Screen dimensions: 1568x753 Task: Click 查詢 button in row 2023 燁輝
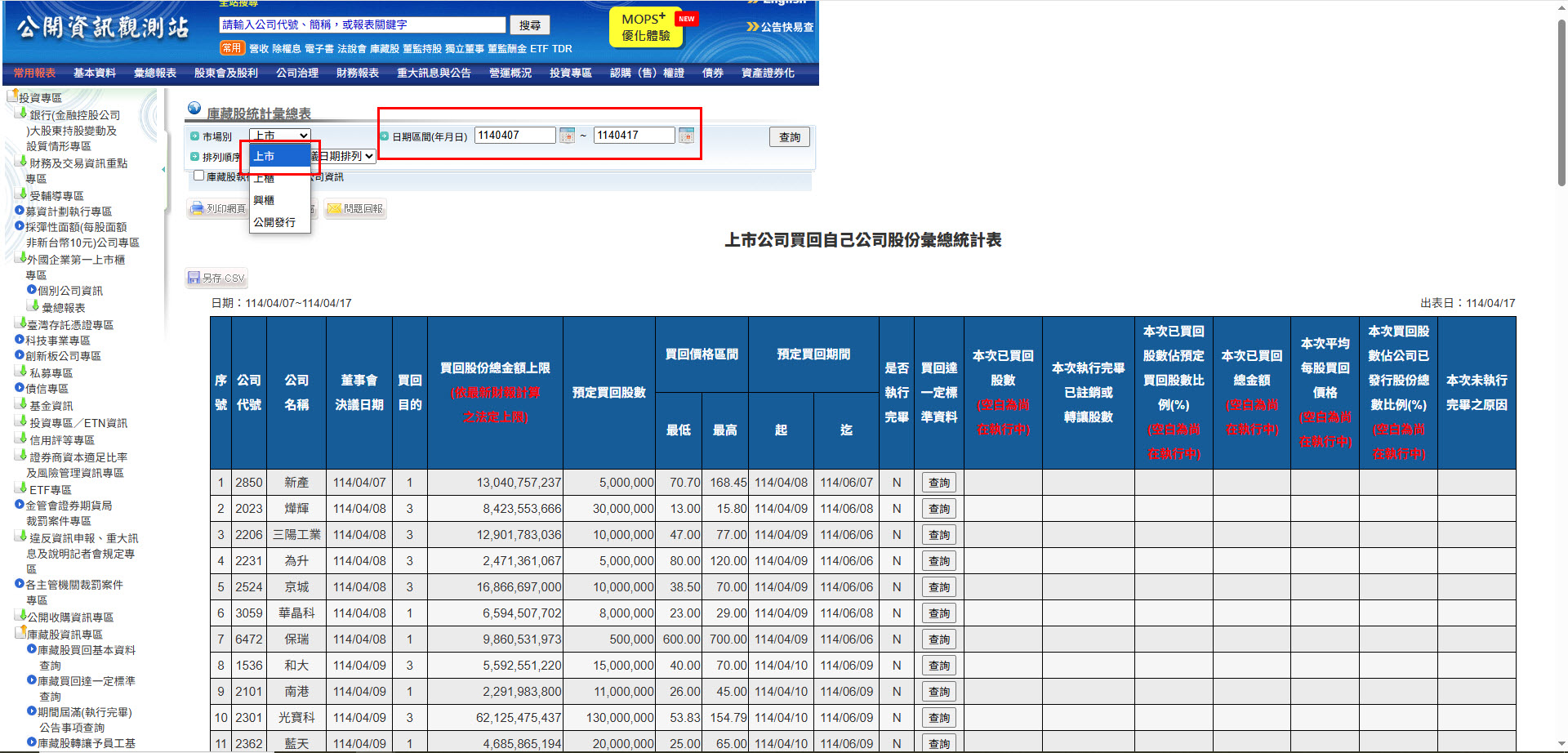(939, 509)
